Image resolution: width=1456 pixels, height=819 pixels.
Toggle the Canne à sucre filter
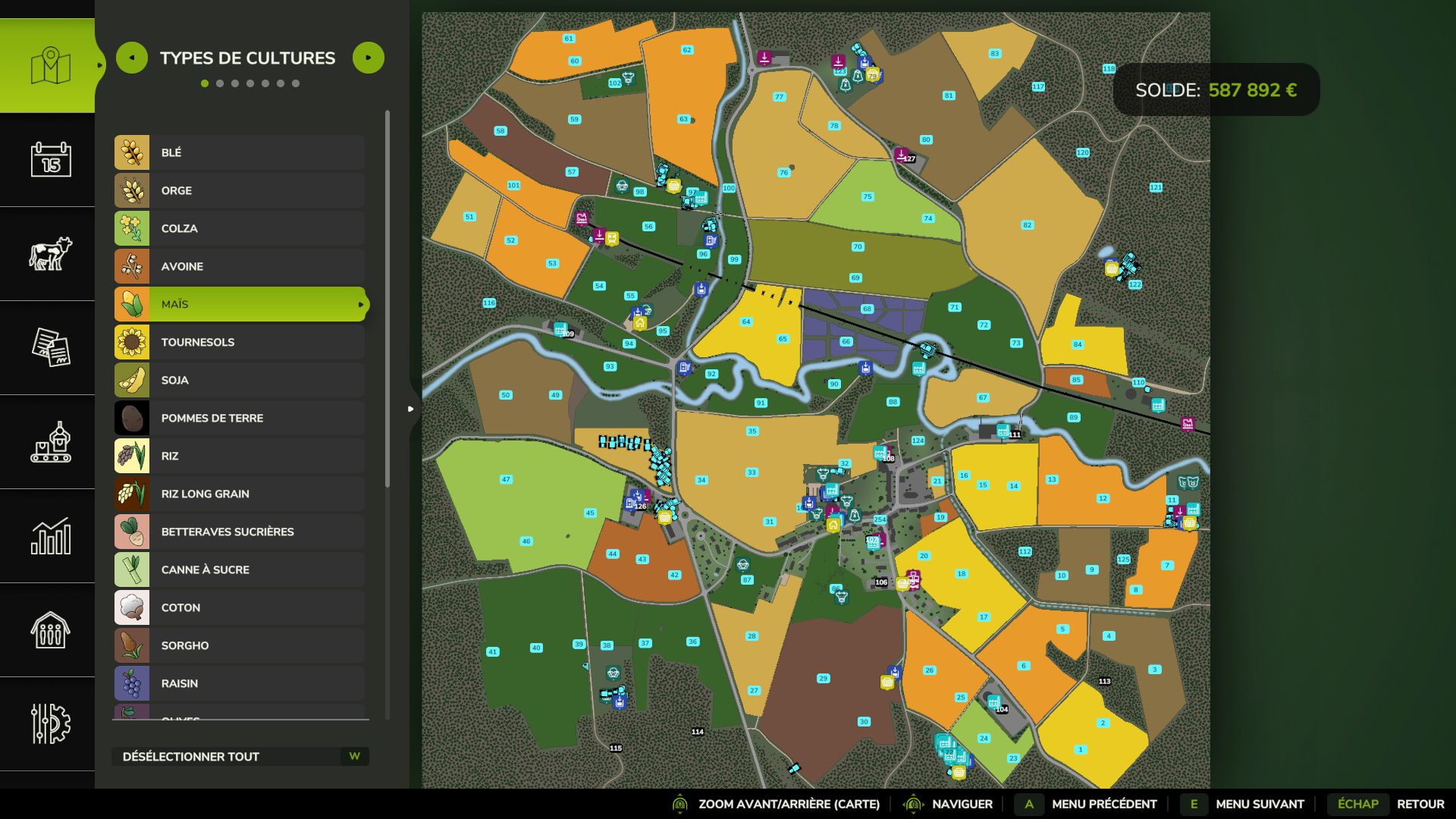pyautogui.click(x=240, y=570)
